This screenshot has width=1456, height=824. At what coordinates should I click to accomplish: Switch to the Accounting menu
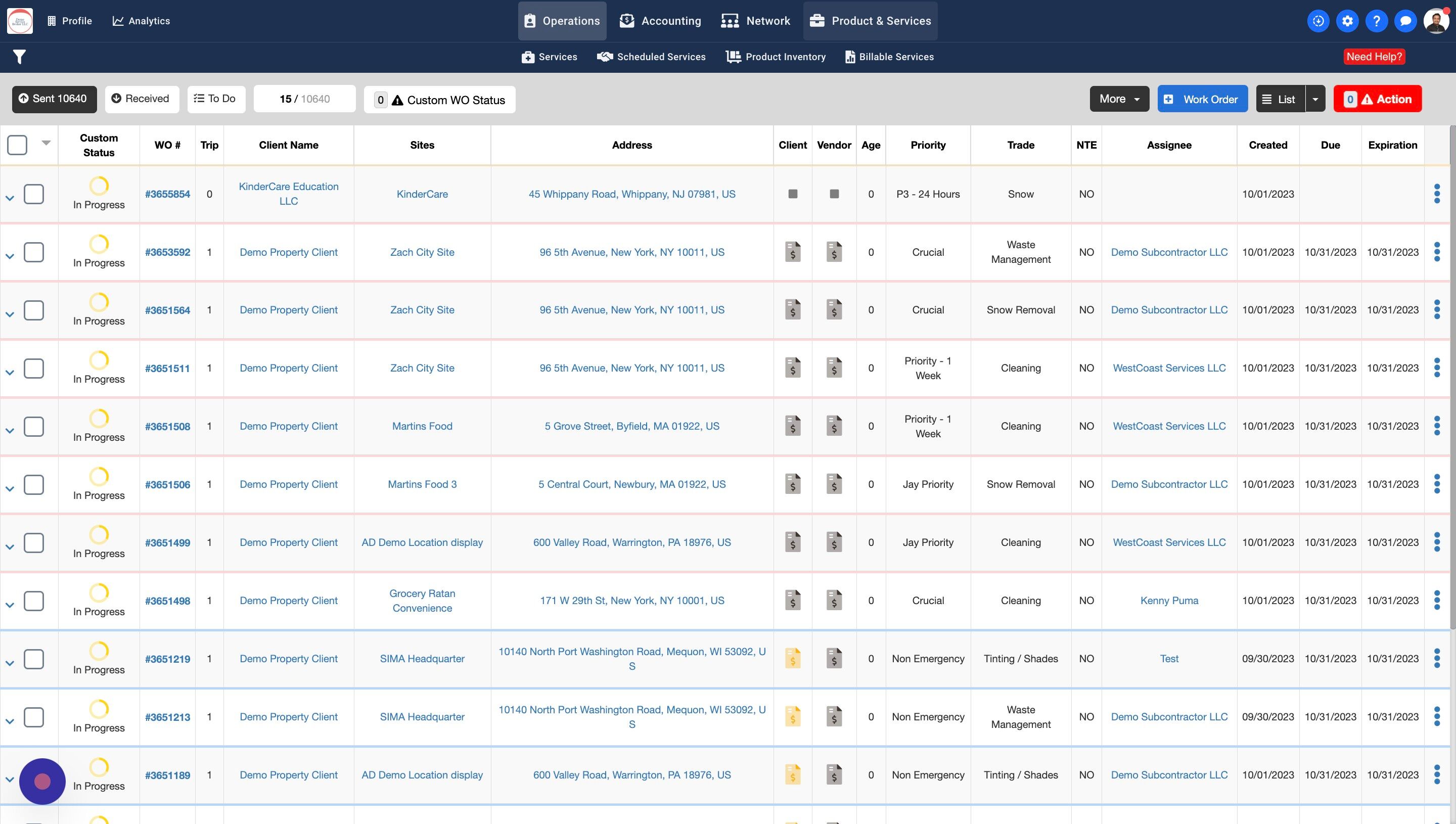pos(660,21)
